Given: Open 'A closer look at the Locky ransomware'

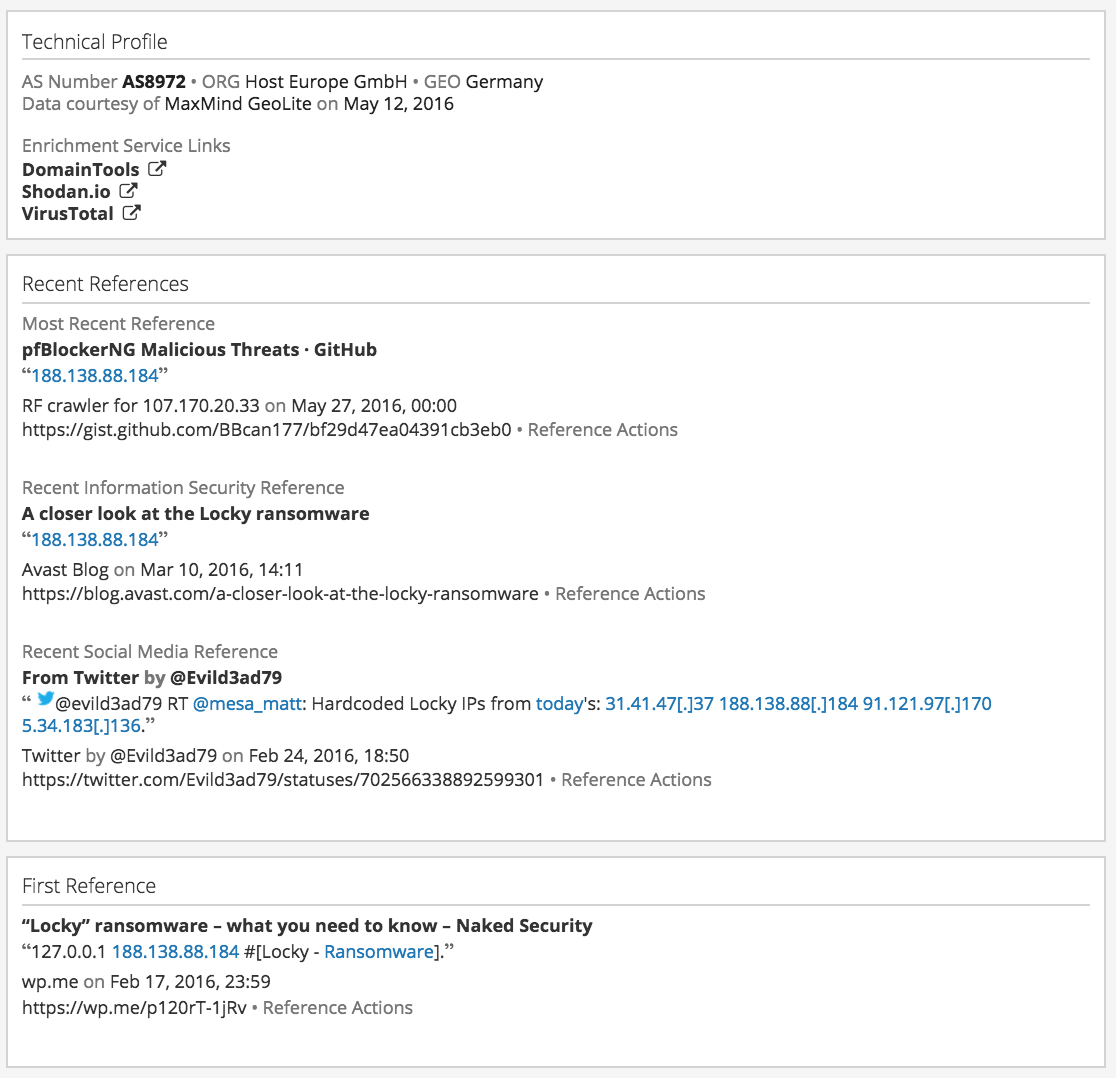Looking at the screenshot, I should pos(196,514).
